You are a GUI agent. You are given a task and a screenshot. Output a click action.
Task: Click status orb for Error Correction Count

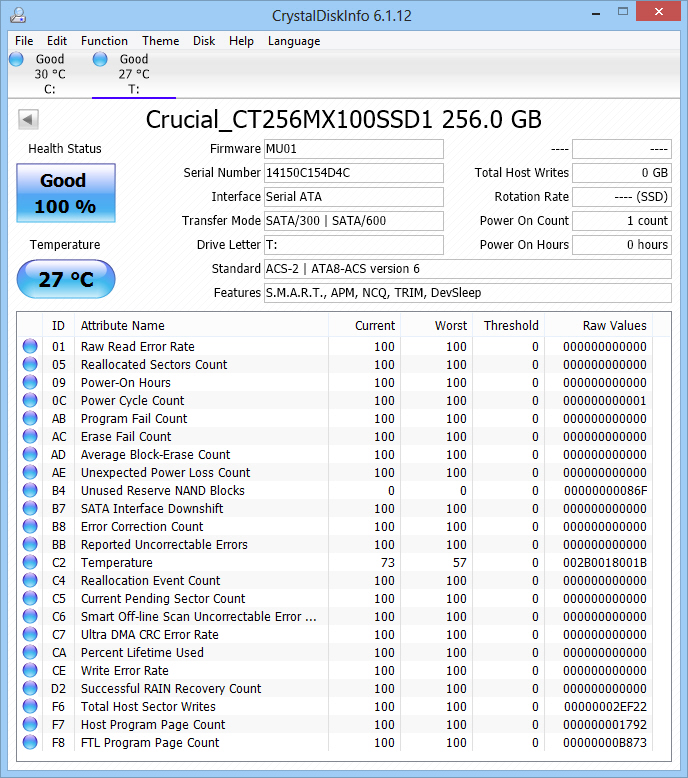pyautogui.click(x=30, y=526)
